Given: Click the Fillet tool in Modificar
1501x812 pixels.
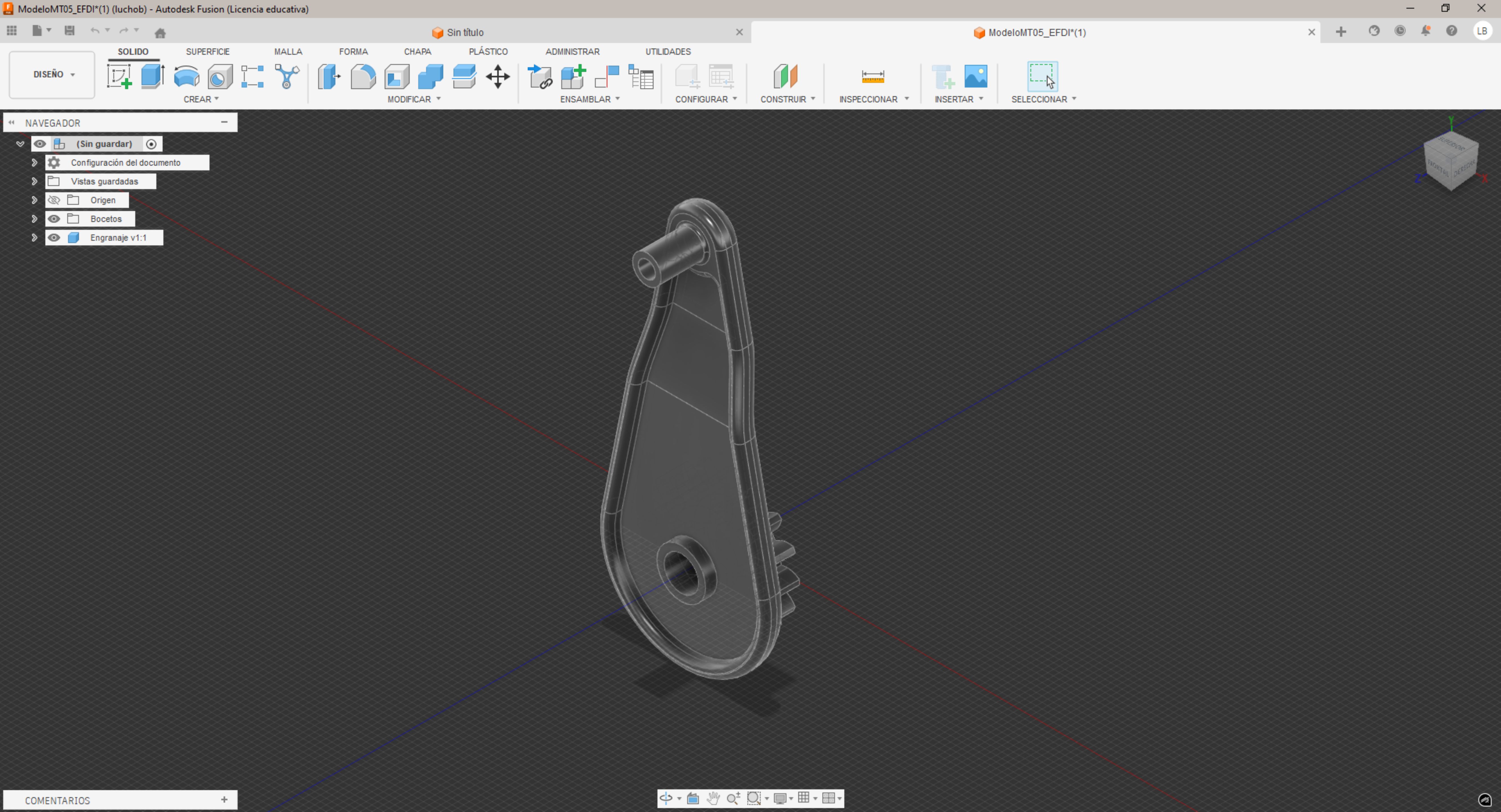Looking at the screenshot, I should pyautogui.click(x=363, y=76).
